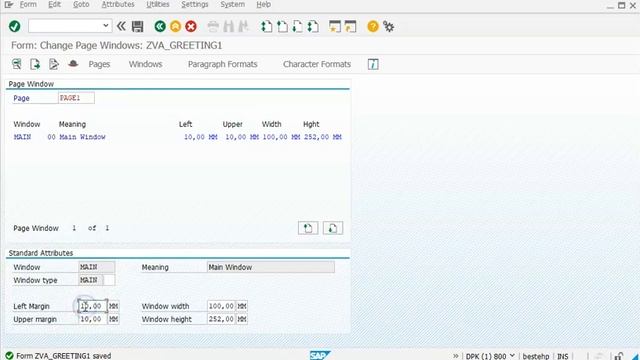Open the Attributes menu
The width and height of the screenshot is (640, 360).
point(118,4)
